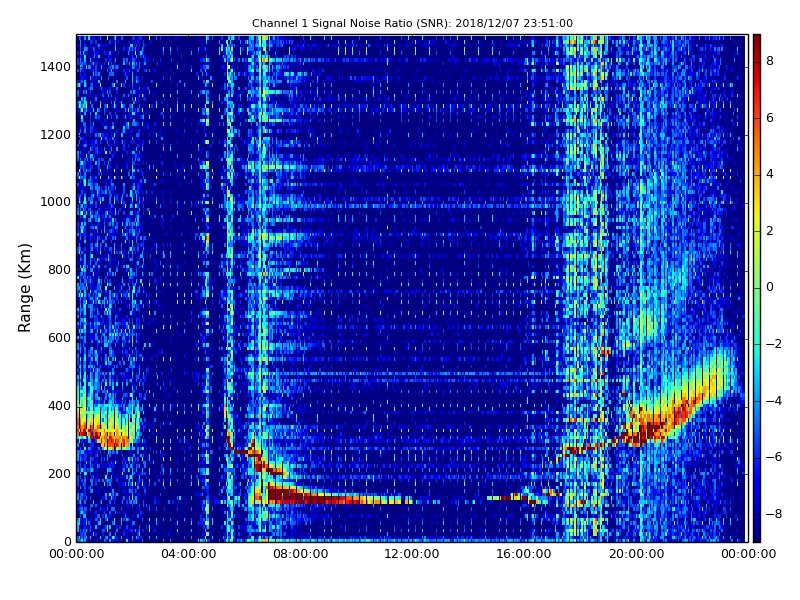Click the 1200 range tick label
Image resolution: width=800 pixels, height=600 pixels.
(56, 135)
